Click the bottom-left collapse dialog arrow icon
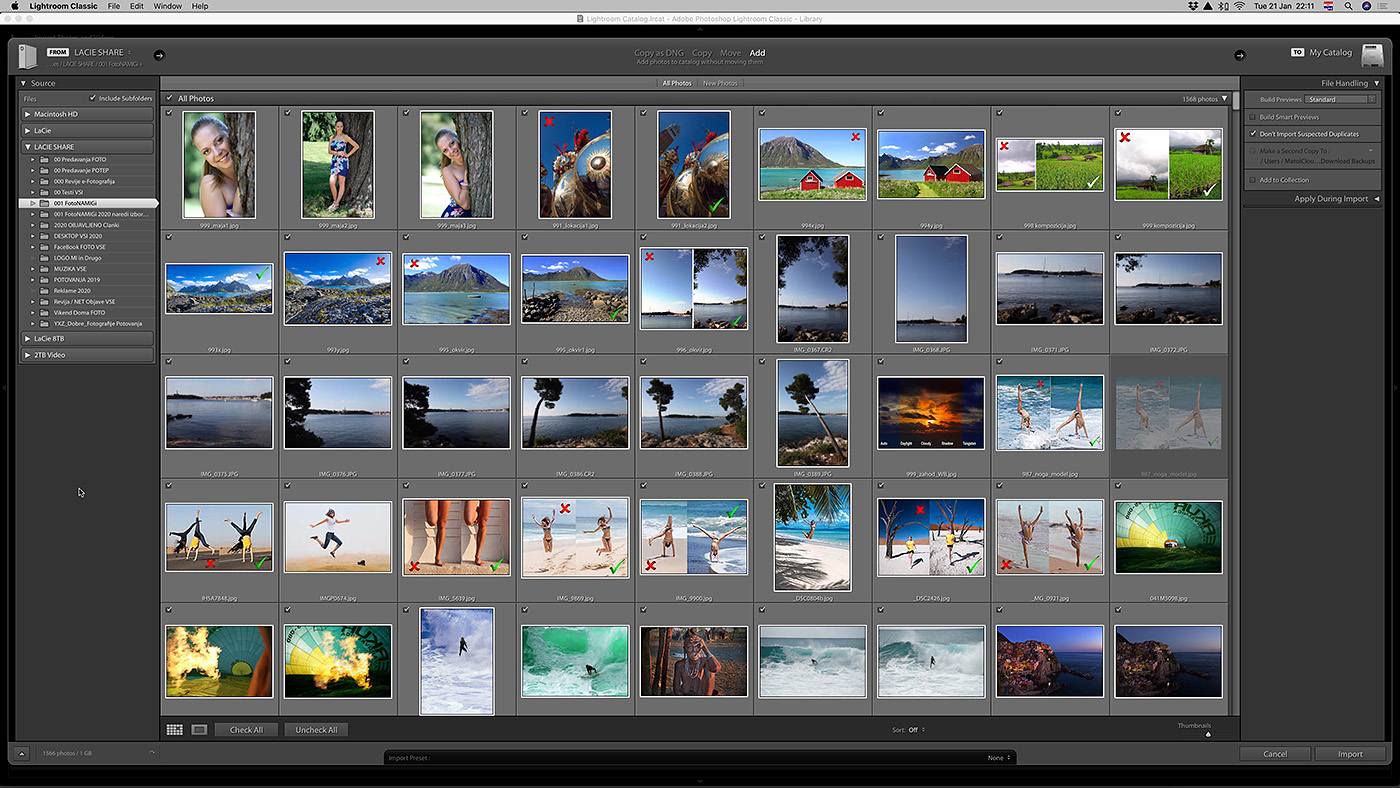This screenshot has width=1400, height=788. (x=22, y=754)
